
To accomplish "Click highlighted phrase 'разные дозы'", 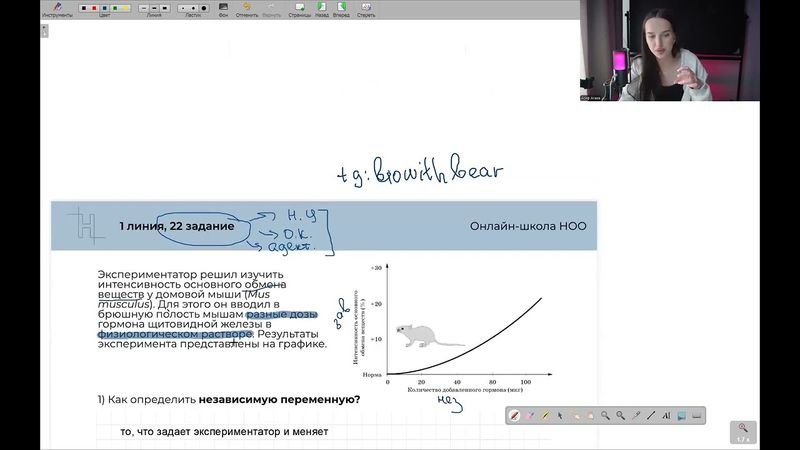I will click(282, 314).
